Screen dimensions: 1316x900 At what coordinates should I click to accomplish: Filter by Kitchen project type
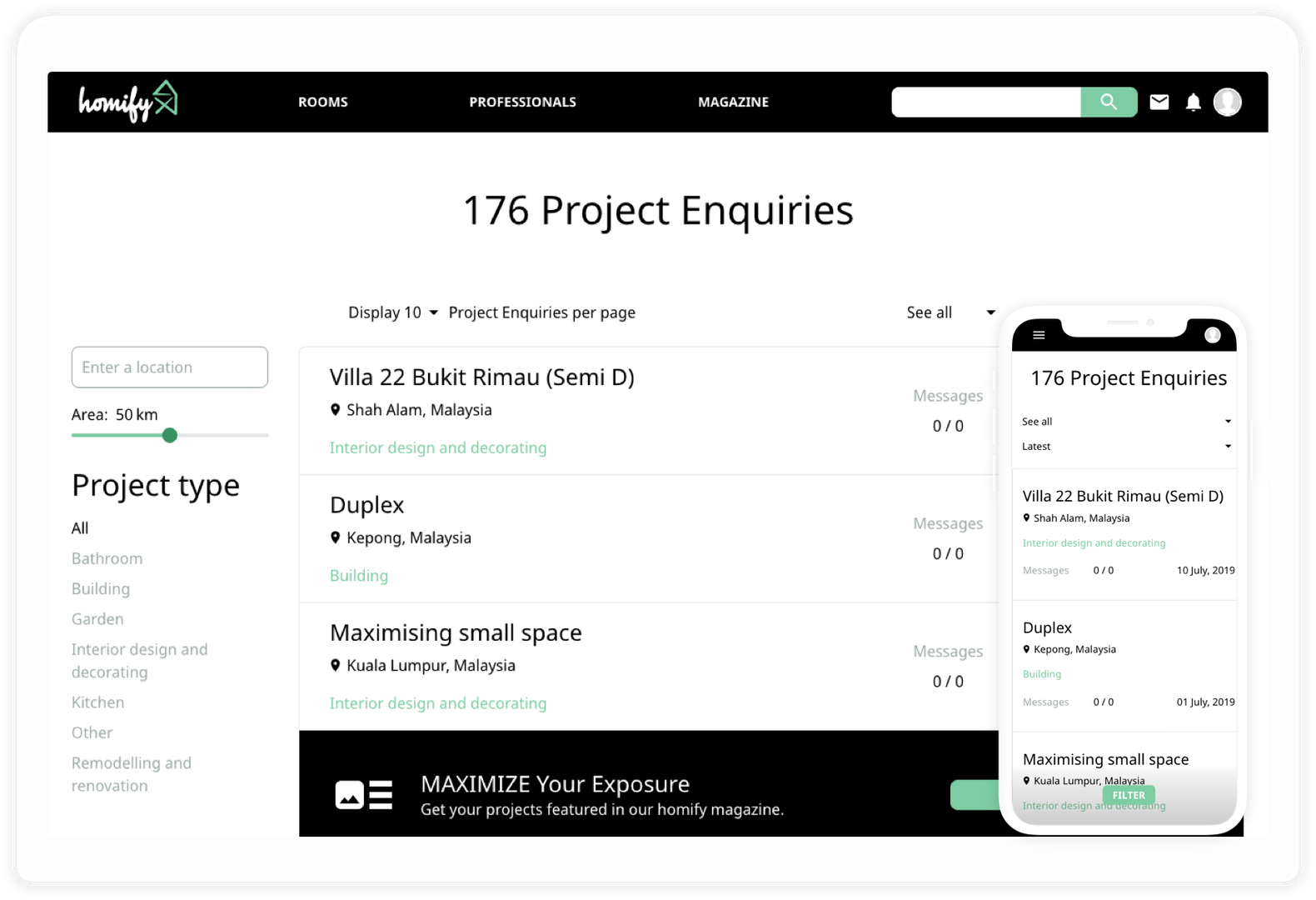[97, 702]
